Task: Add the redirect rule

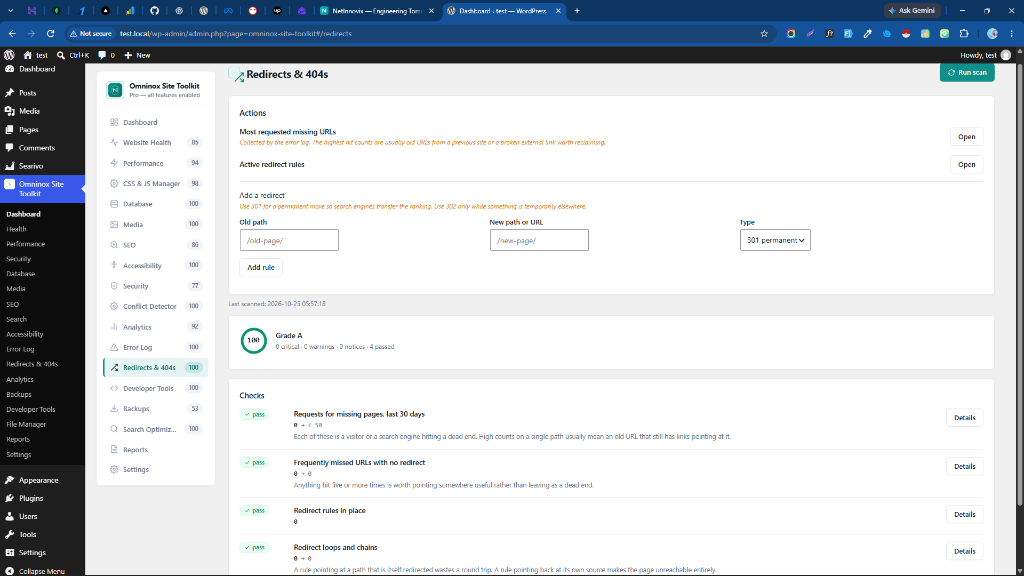Action: click(261, 267)
